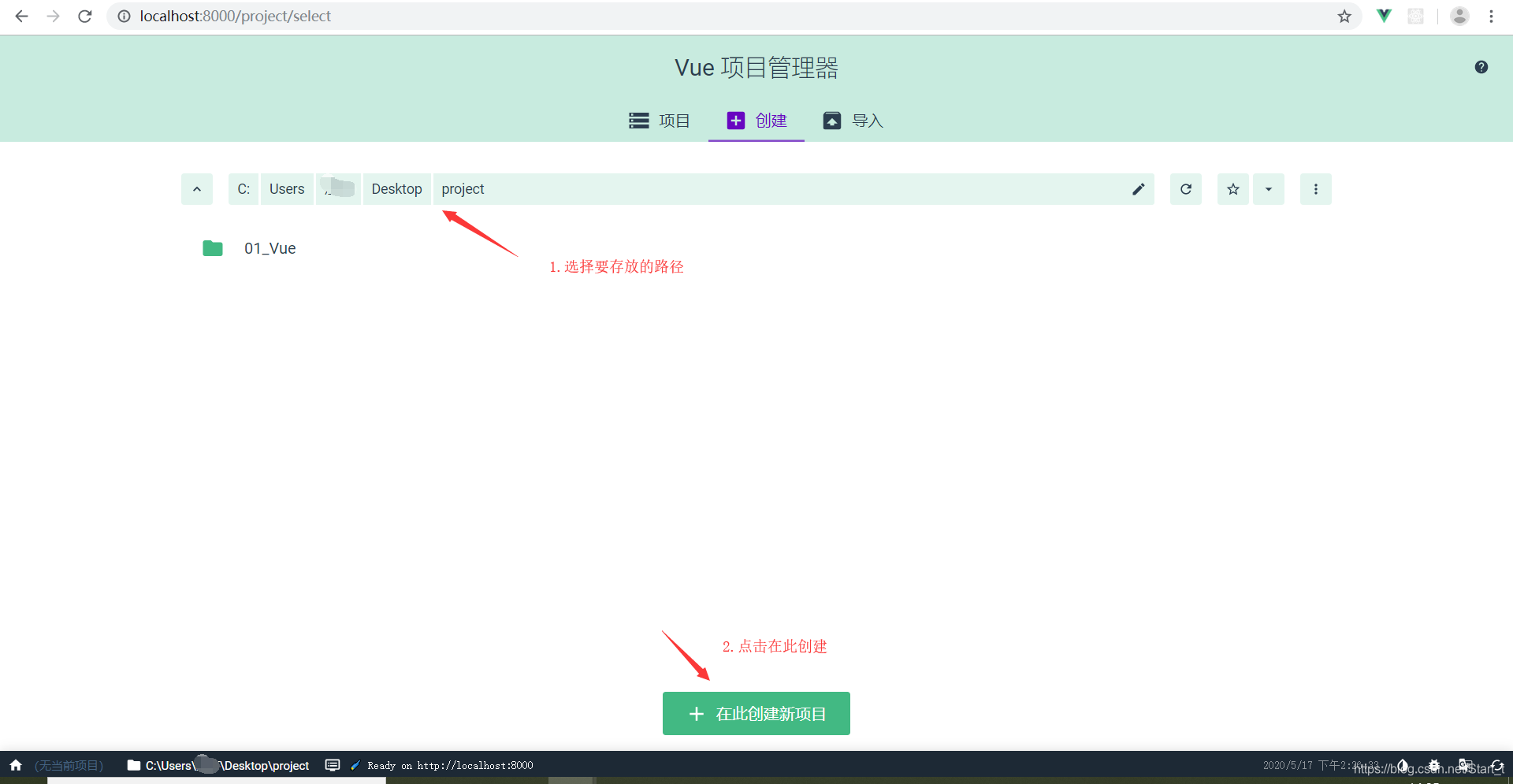Open the browser profile avatar
Viewport: 1513px width, 784px height.
coord(1459,16)
